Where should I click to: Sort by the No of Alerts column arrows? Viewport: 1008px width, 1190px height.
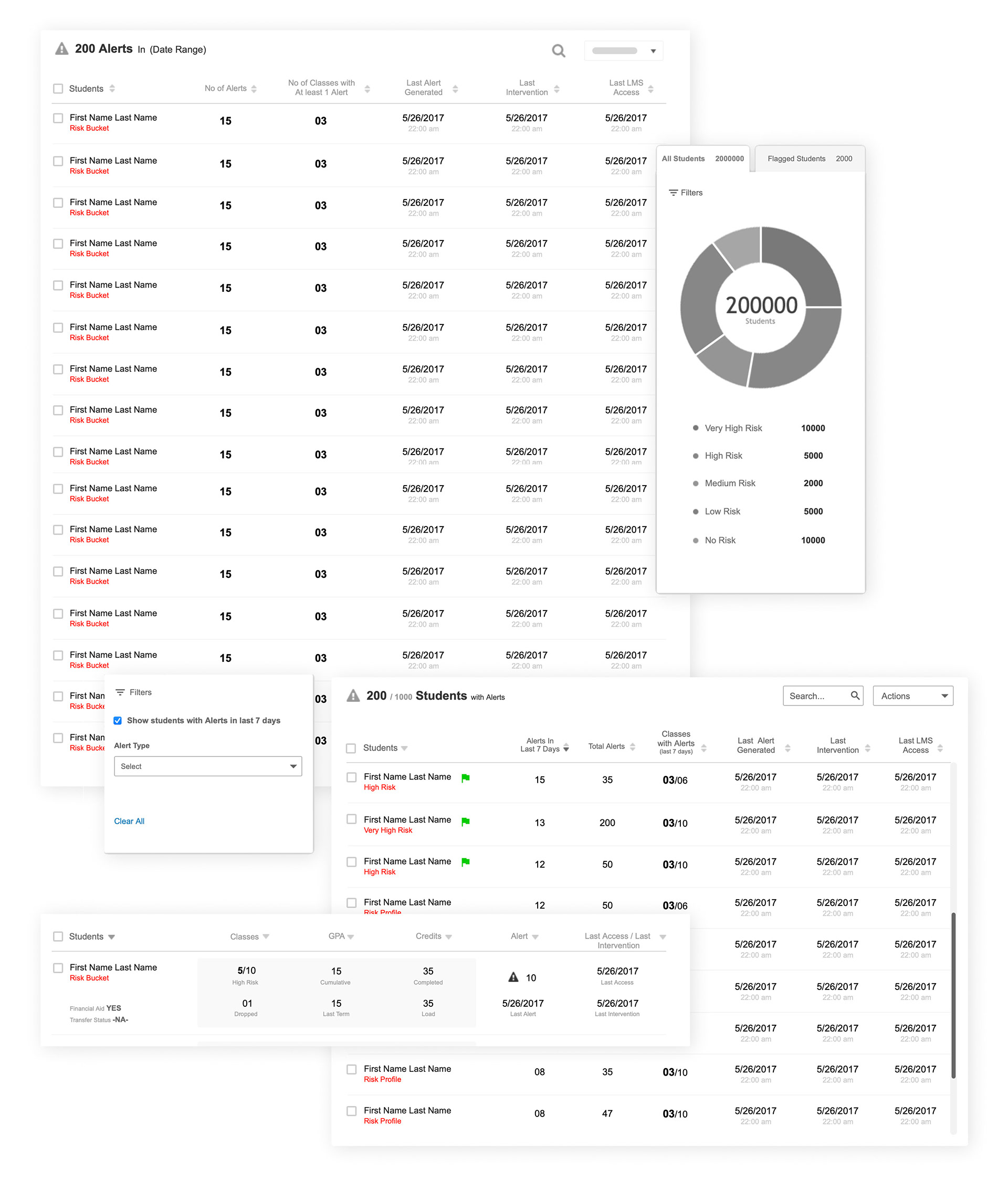(x=254, y=89)
